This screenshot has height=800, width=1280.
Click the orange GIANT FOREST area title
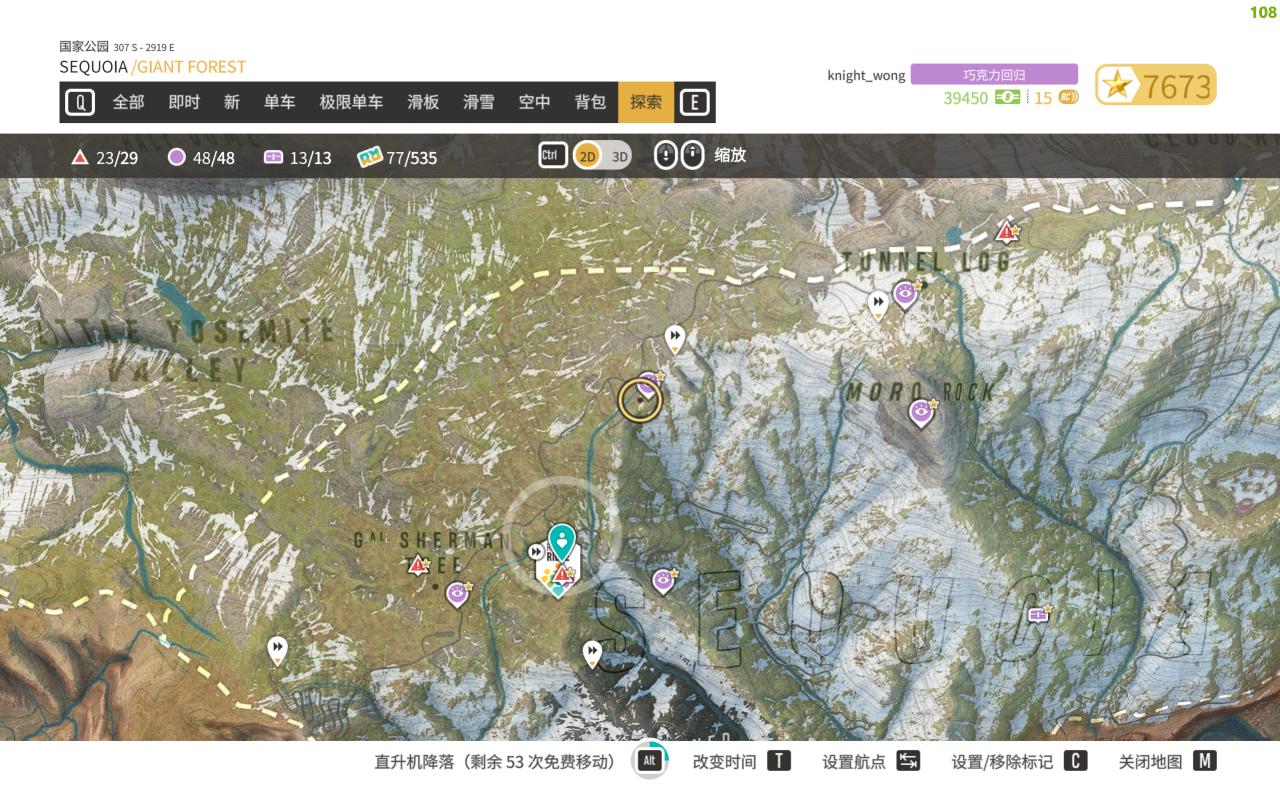pos(191,67)
